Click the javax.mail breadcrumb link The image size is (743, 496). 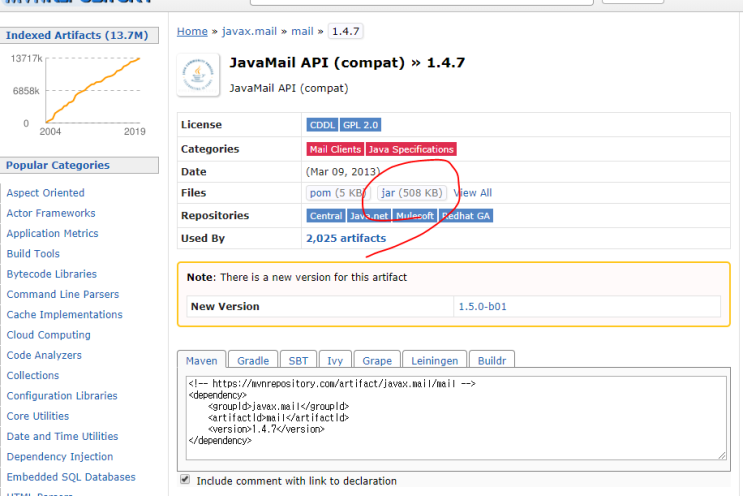click(248, 31)
